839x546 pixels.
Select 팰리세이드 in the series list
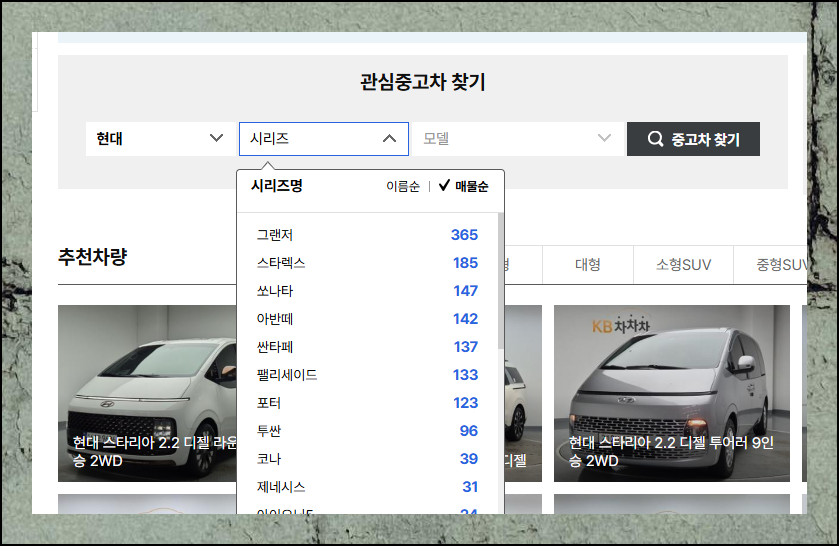(x=367, y=375)
